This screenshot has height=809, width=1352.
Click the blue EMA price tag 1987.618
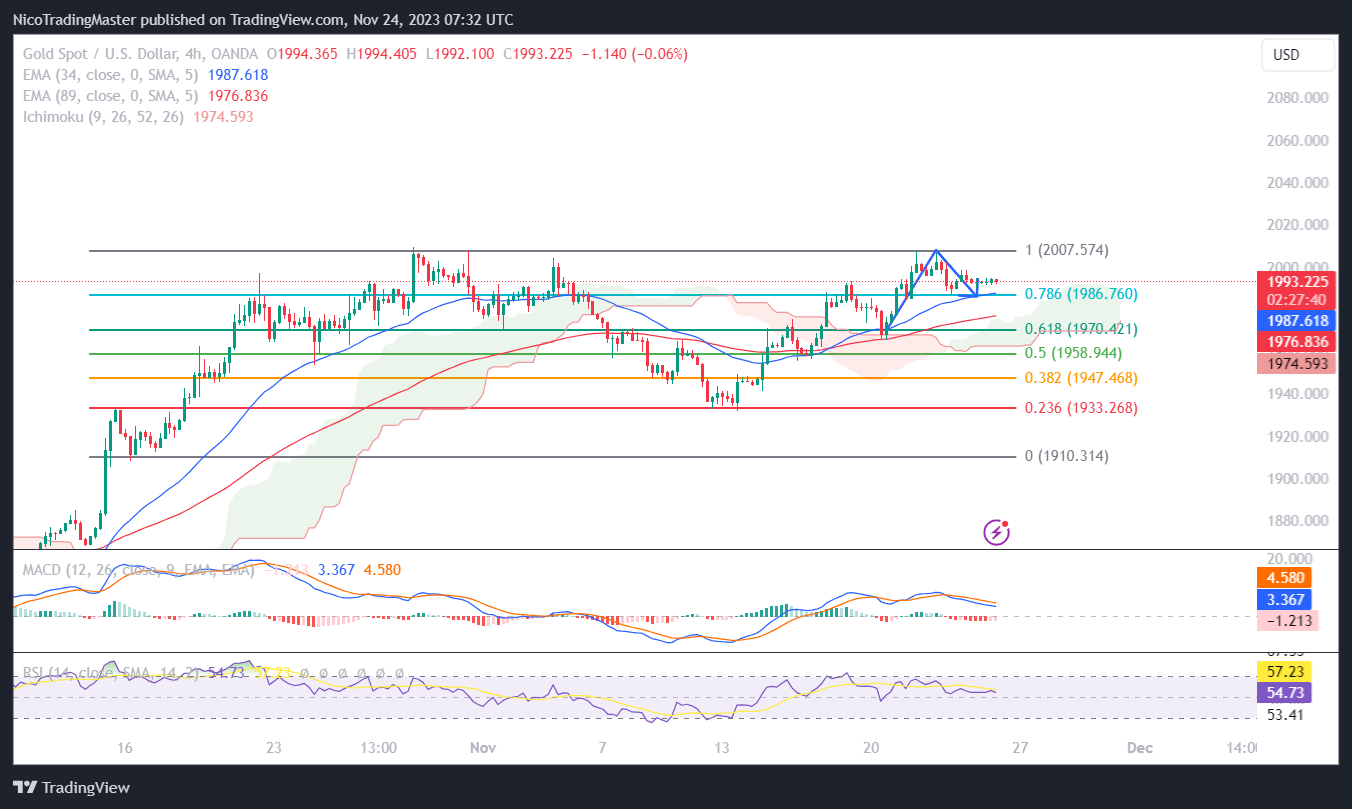coord(1296,320)
